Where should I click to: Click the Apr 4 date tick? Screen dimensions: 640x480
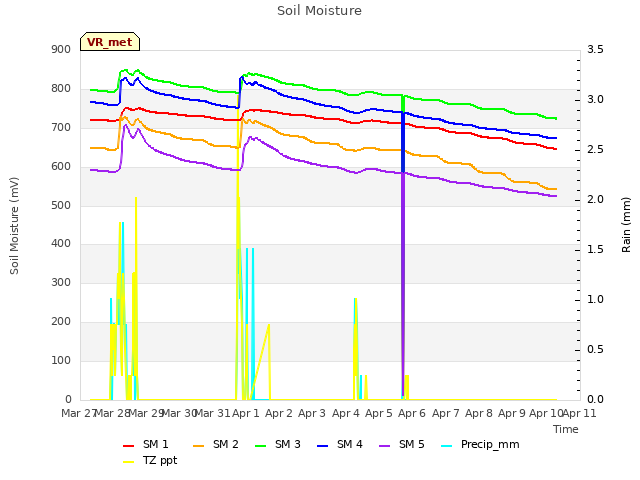tap(346, 413)
